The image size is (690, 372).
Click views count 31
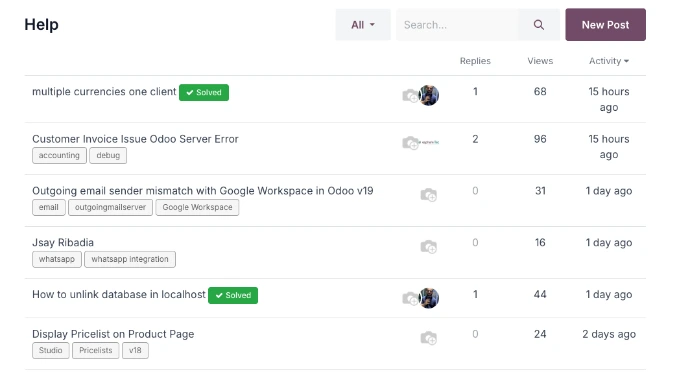pyautogui.click(x=540, y=191)
